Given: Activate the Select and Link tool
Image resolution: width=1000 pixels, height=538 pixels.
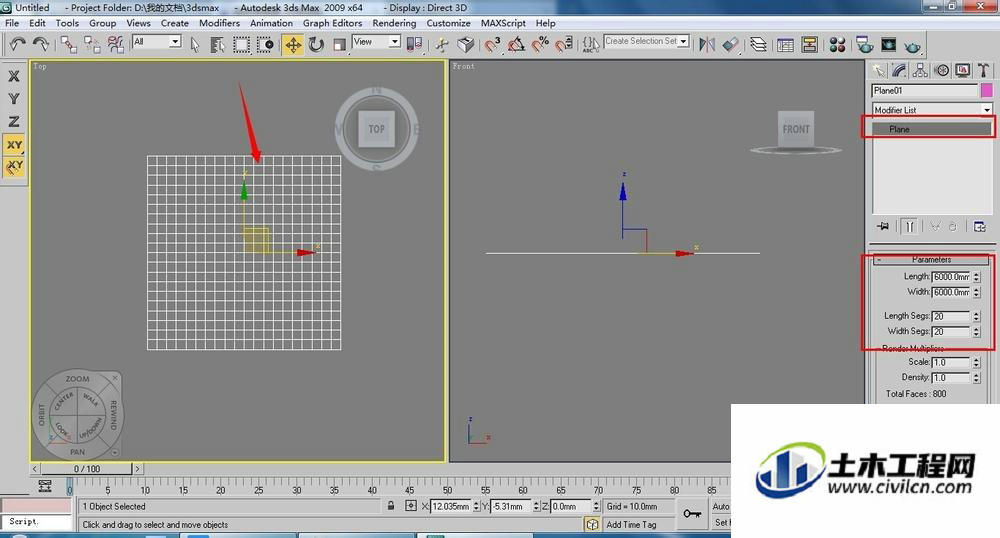Looking at the screenshot, I should coord(69,45).
